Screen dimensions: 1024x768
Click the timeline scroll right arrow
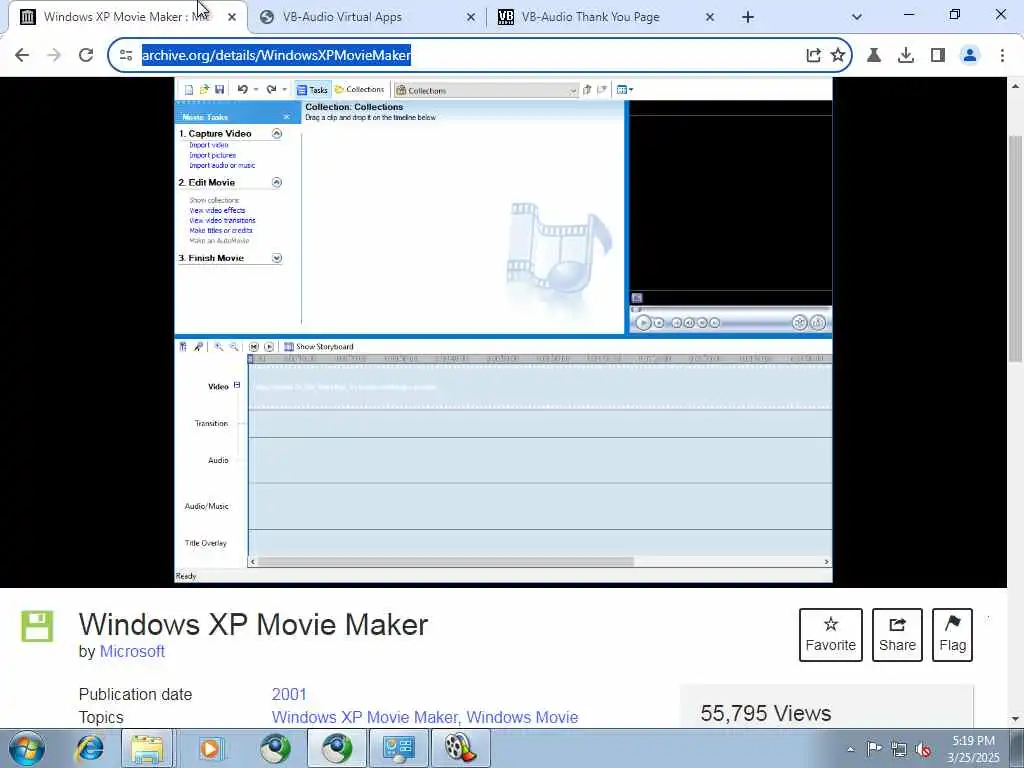tap(826, 562)
